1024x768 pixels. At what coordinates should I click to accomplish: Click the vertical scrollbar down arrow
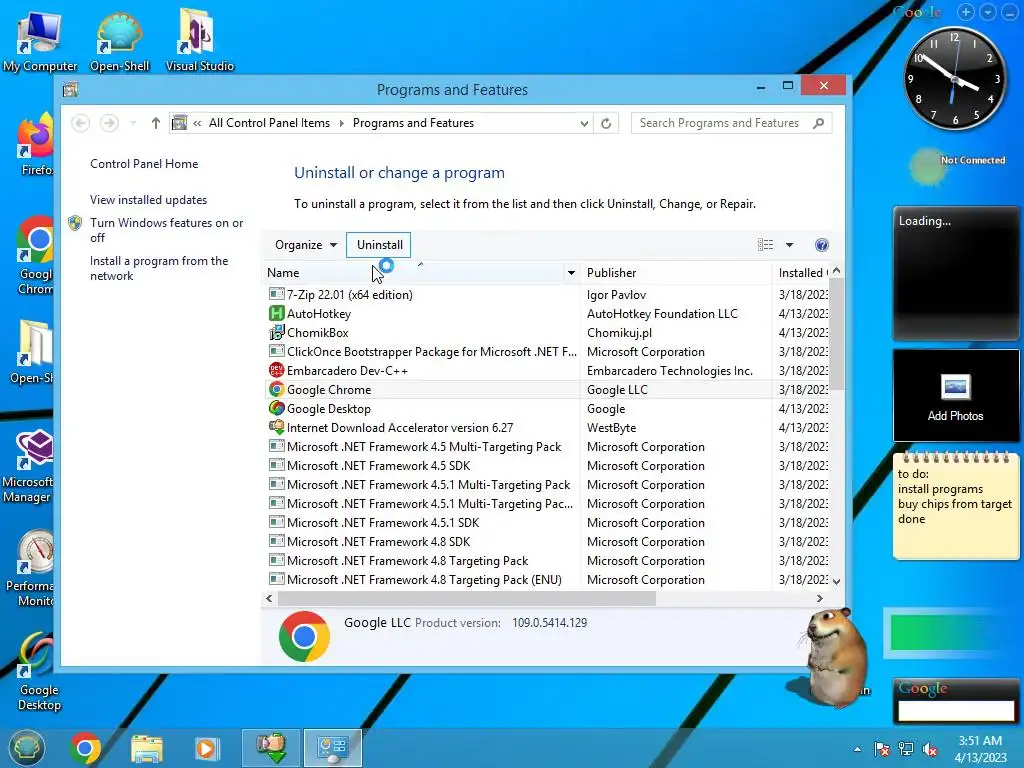(837, 581)
